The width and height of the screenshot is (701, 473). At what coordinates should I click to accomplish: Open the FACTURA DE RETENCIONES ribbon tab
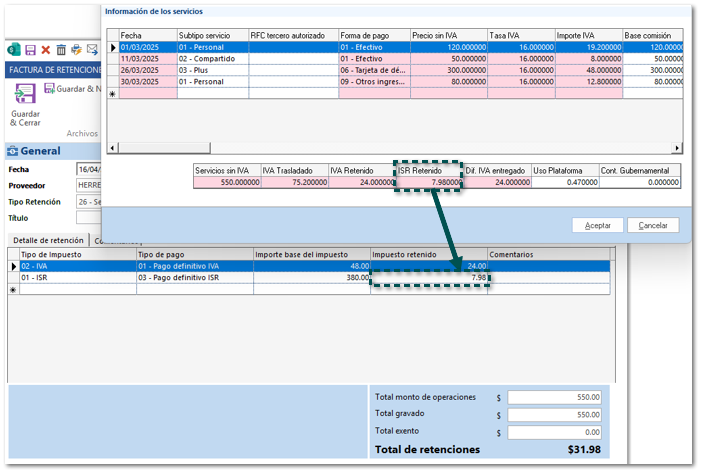click(52, 70)
